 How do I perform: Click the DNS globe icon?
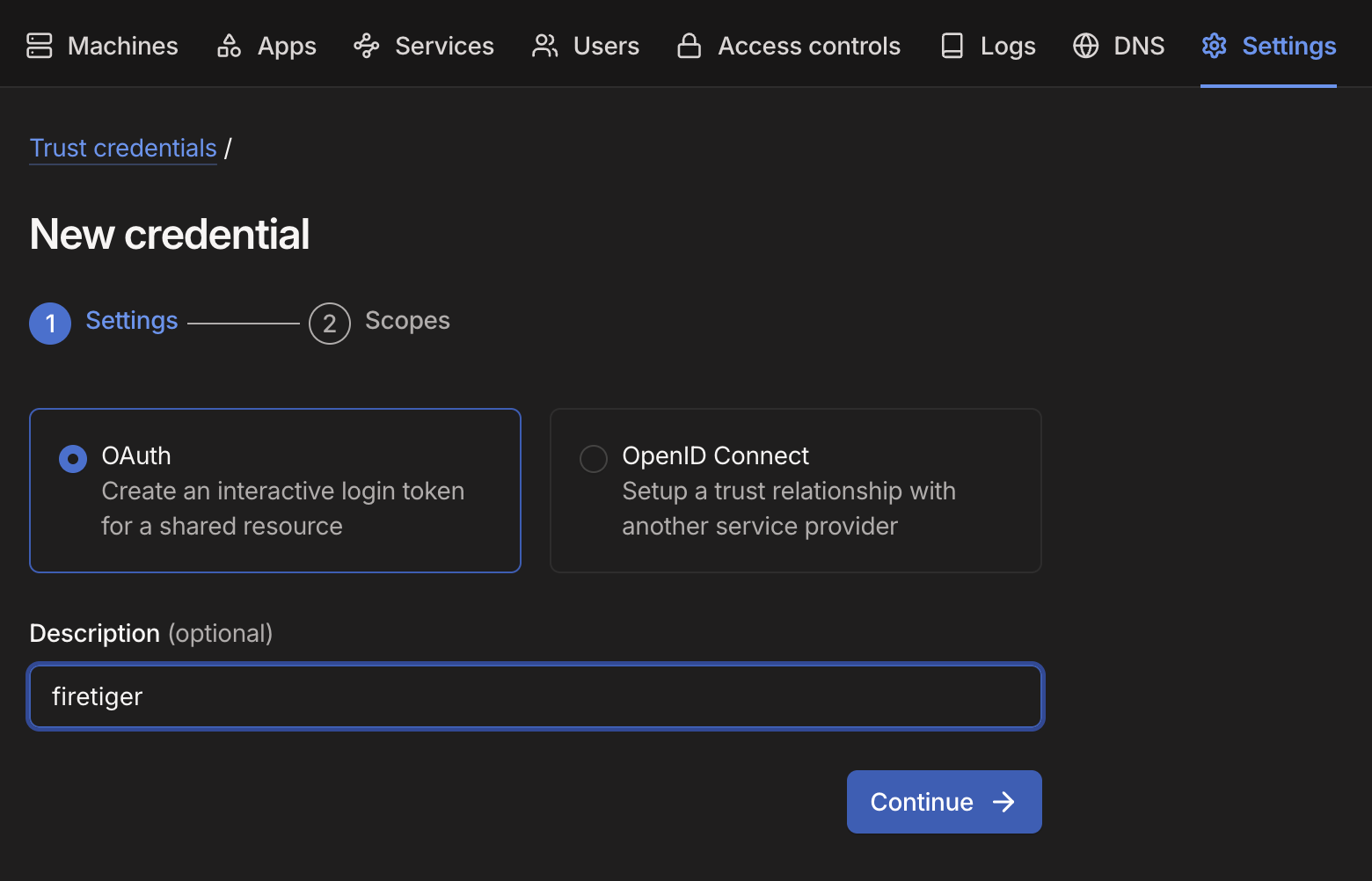tap(1086, 46)
